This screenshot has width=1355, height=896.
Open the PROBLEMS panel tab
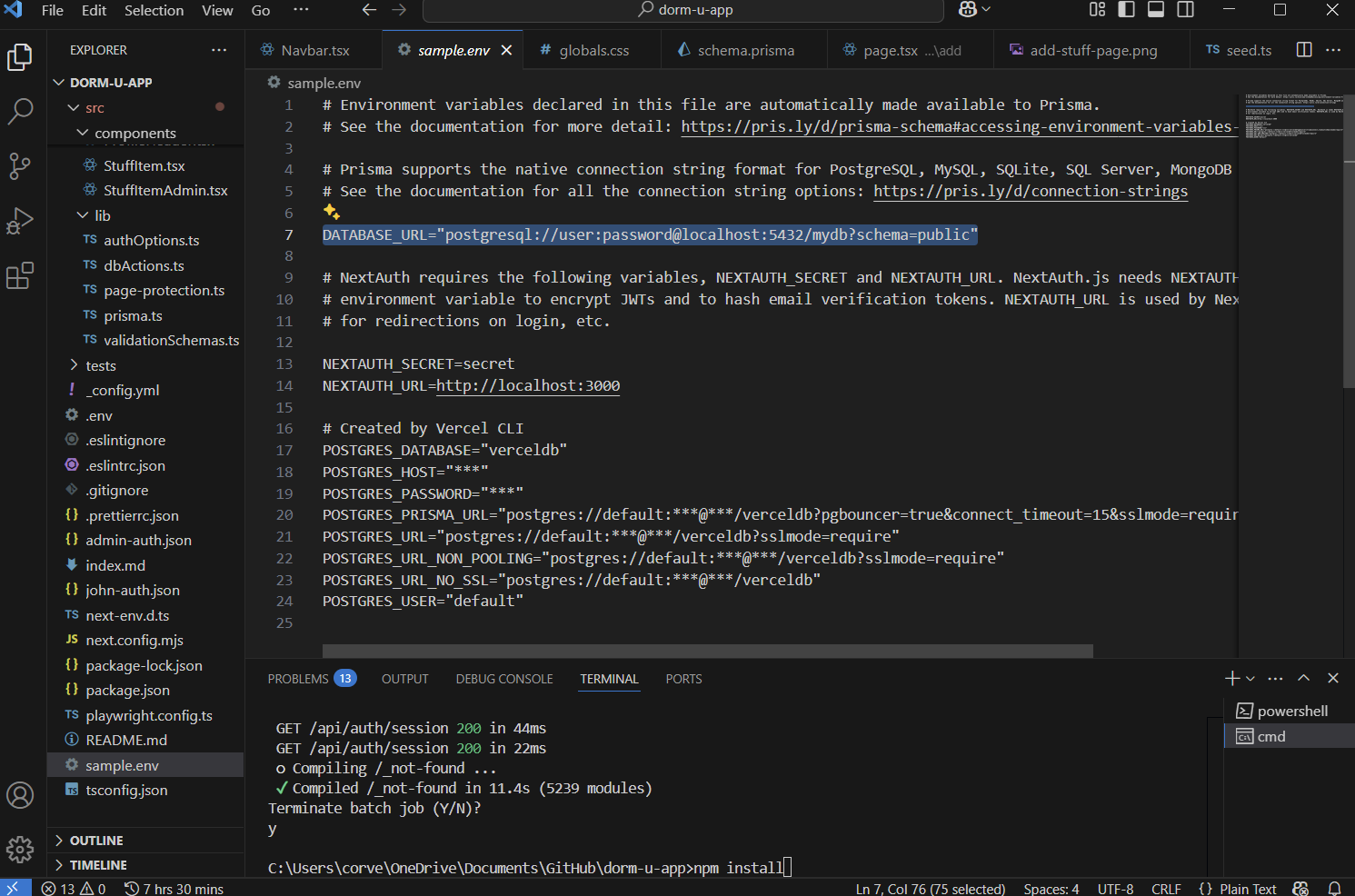(x=312, y=679)
